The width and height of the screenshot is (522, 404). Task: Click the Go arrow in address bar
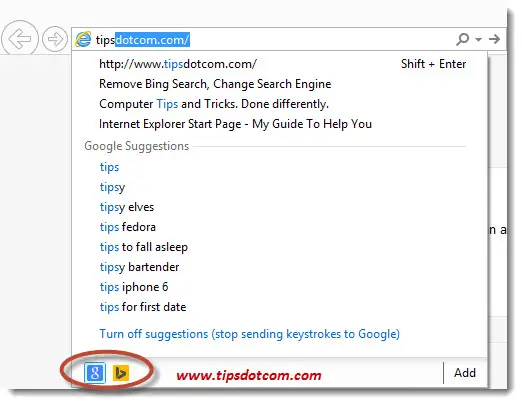[494, 39]
